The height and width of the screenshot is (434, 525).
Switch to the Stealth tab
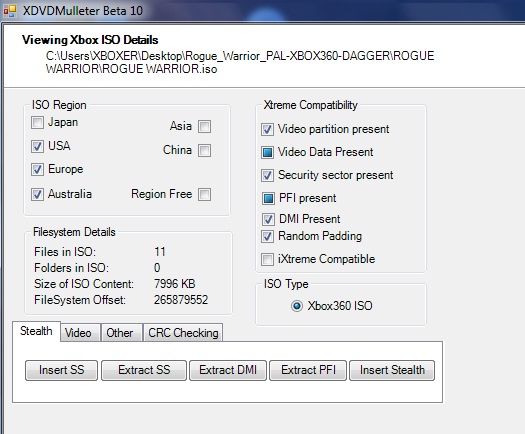36,331
